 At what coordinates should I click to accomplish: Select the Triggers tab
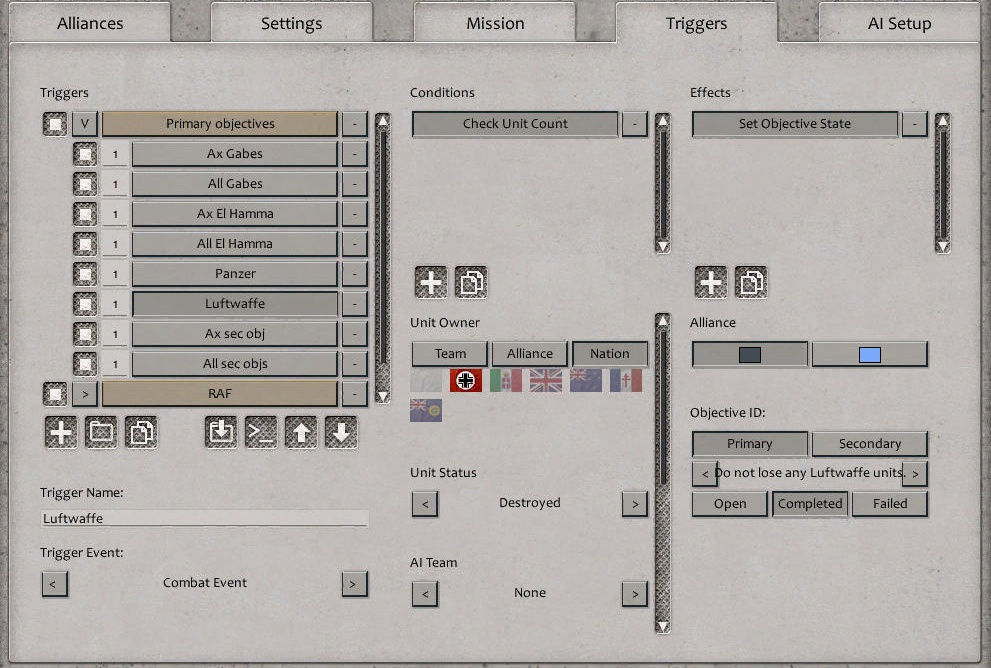click(x=696, y=23)
